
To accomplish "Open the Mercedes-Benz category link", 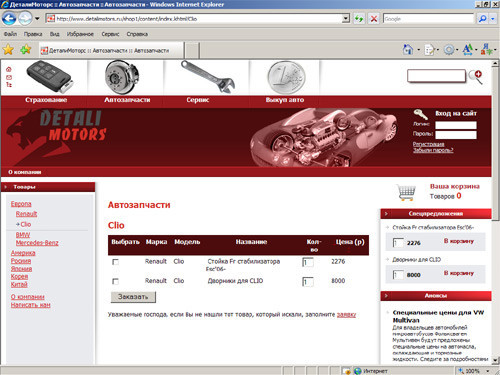I will (x=37, y=243).
